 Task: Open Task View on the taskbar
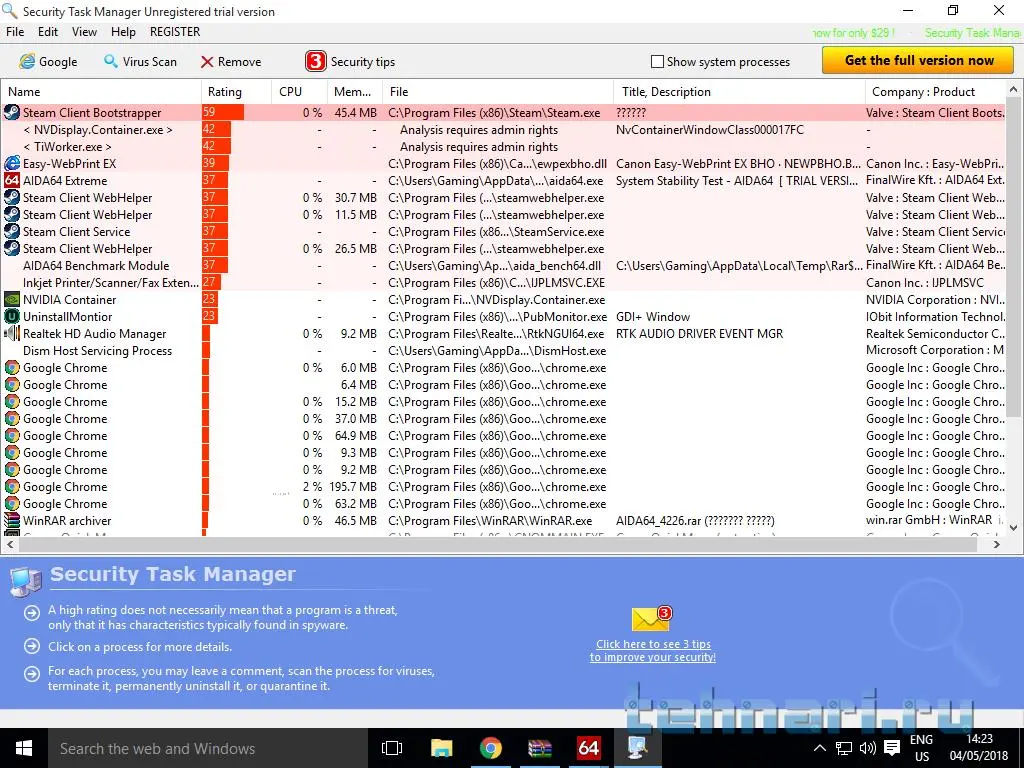coord(392,748)
